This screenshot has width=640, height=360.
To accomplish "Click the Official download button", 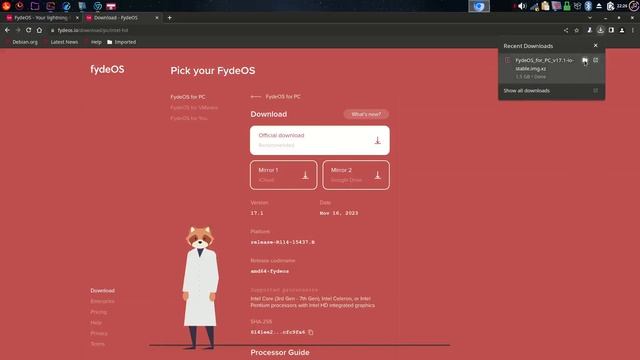I will click(x=320, y=140).
